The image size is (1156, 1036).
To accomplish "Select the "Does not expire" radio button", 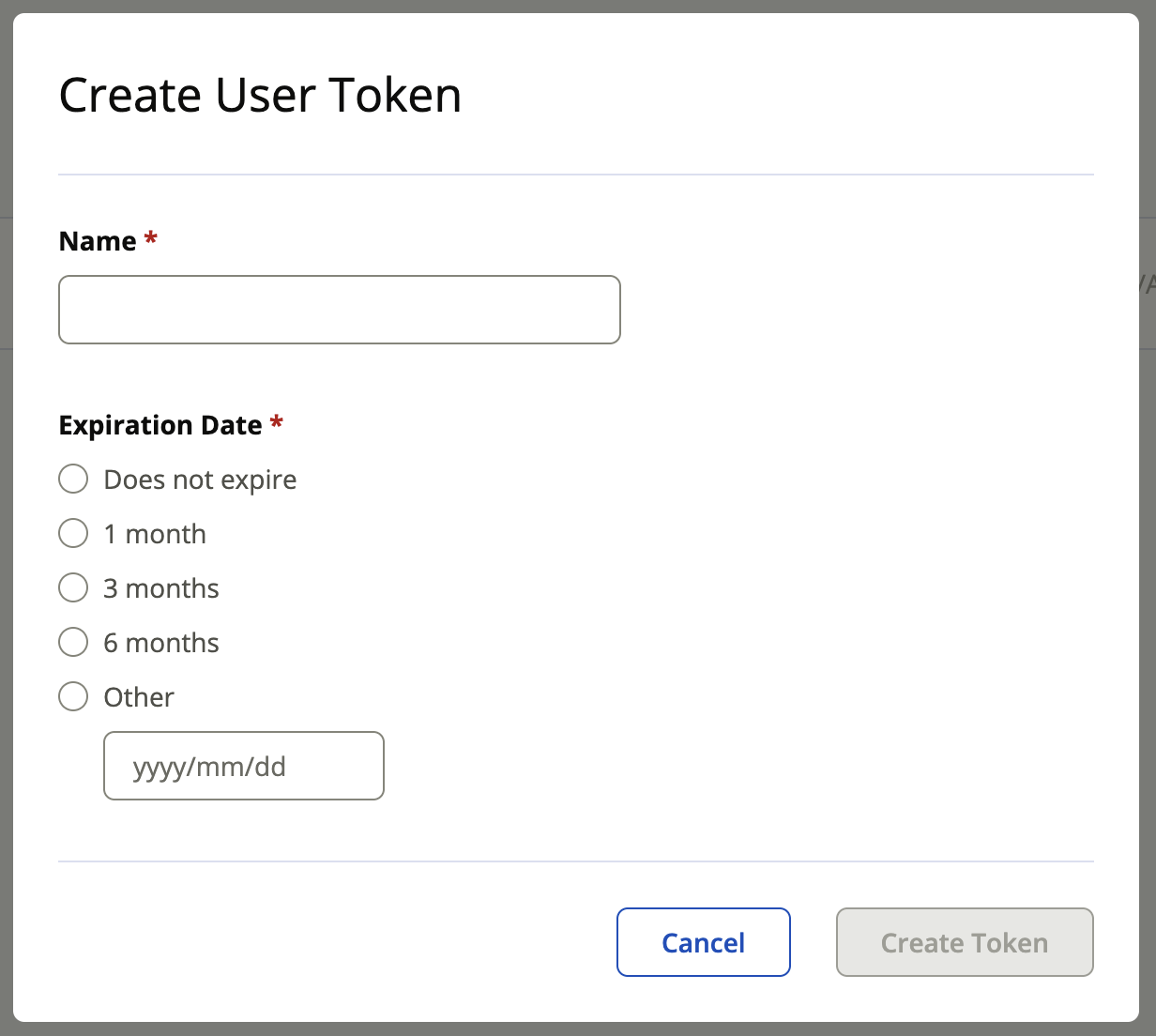I will 73,479.
